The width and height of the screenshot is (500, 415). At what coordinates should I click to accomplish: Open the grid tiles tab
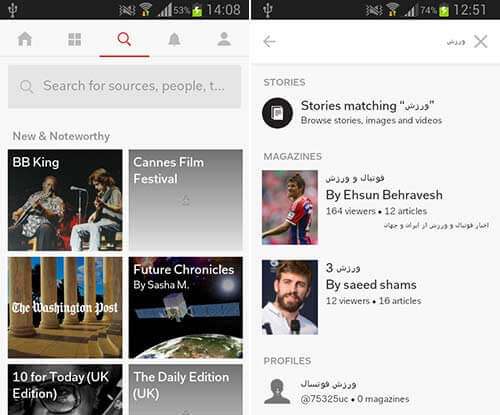click(74, 39)
